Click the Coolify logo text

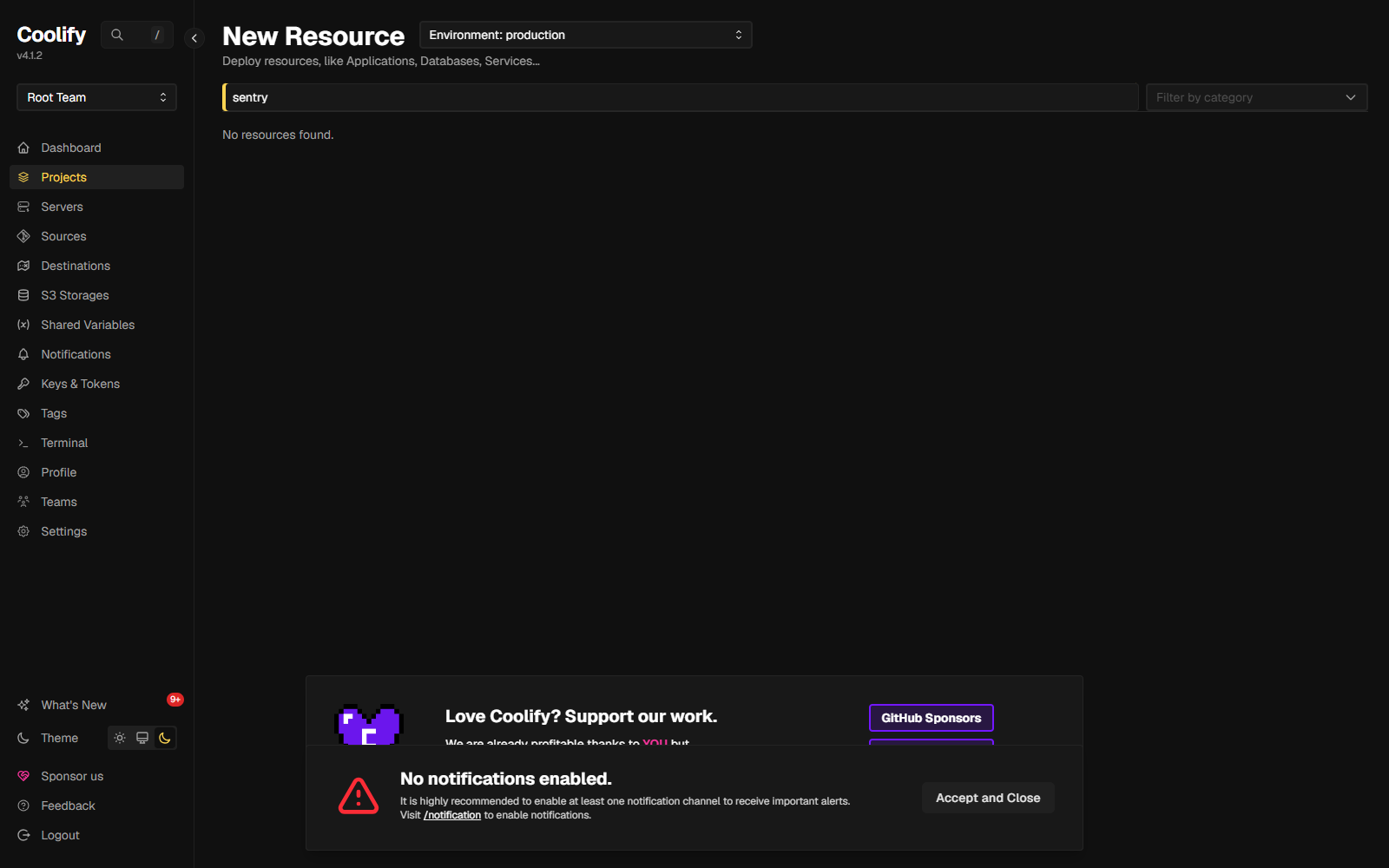51,35
